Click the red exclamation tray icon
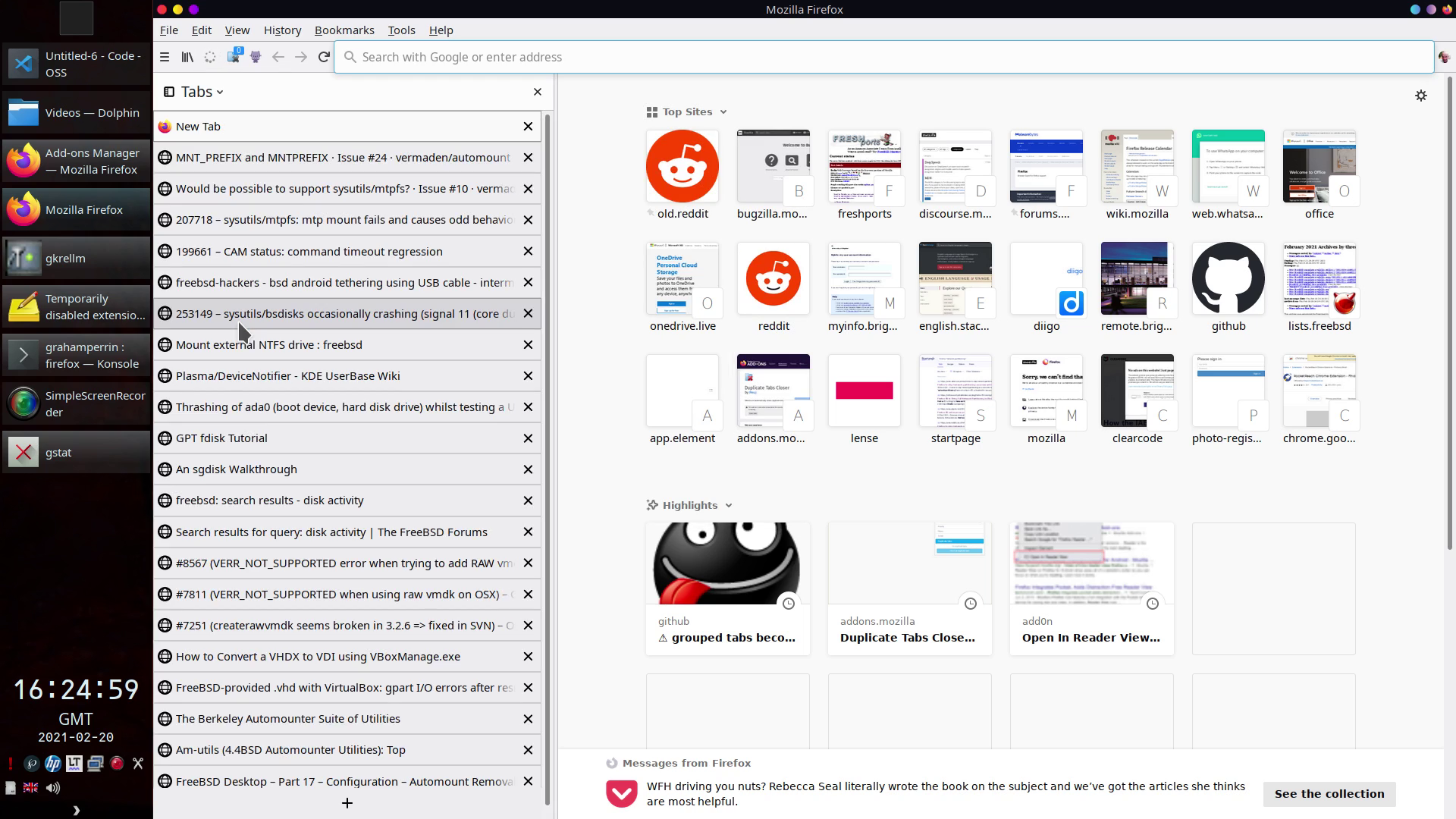1456x819 pixels. coord(10,764)
